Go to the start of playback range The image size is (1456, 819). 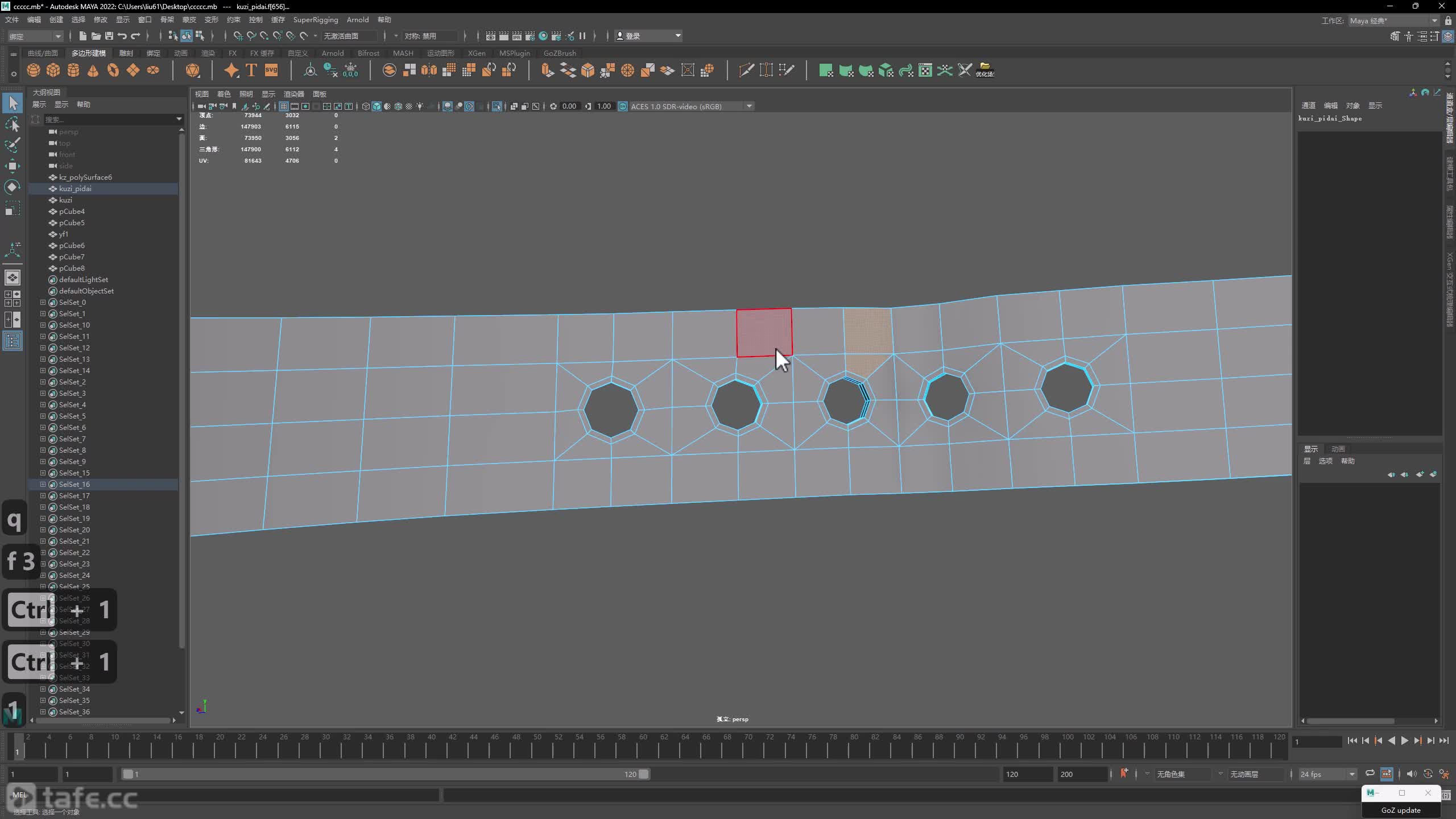point(1352,741)
